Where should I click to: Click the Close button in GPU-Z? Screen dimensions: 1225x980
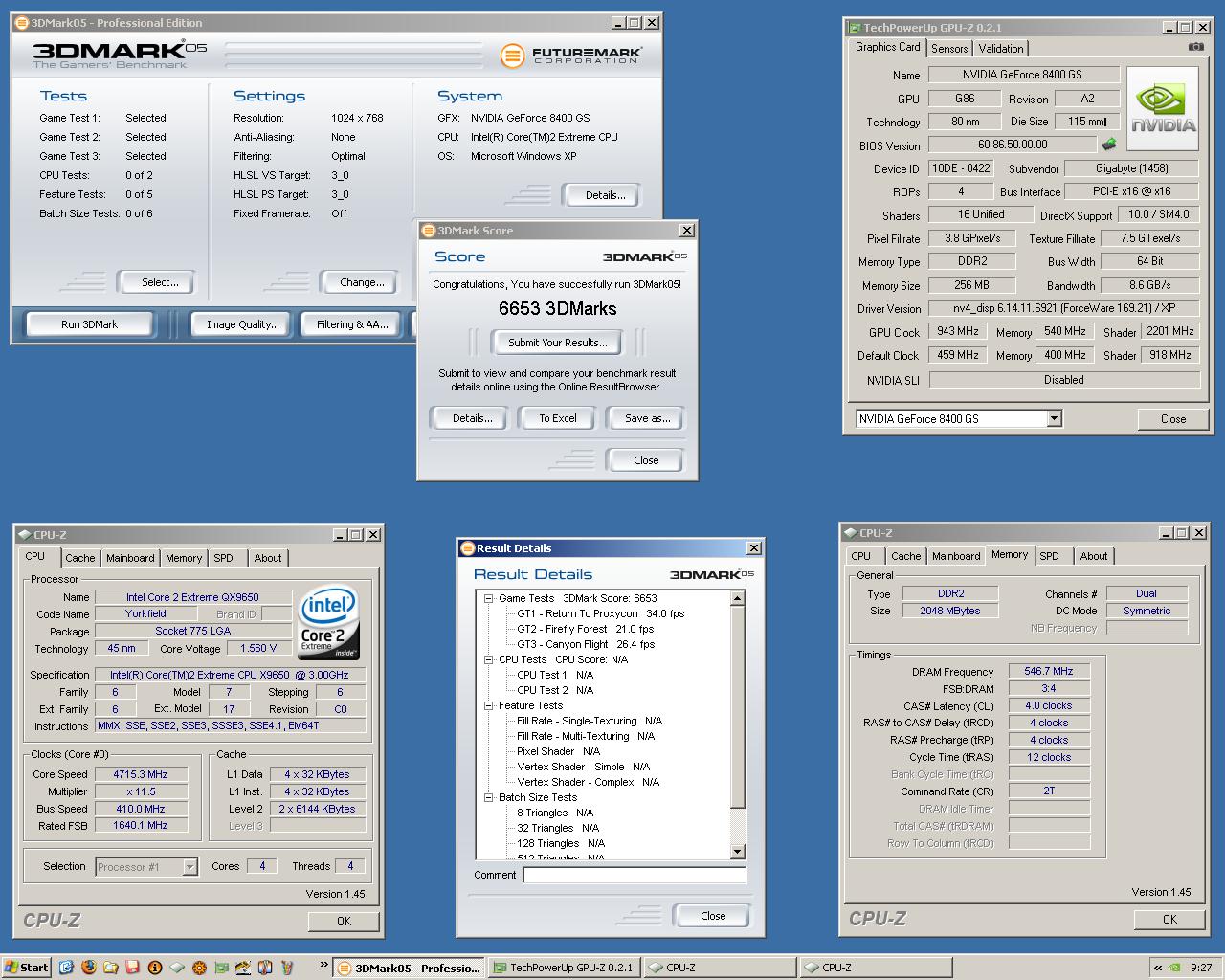1172,418
